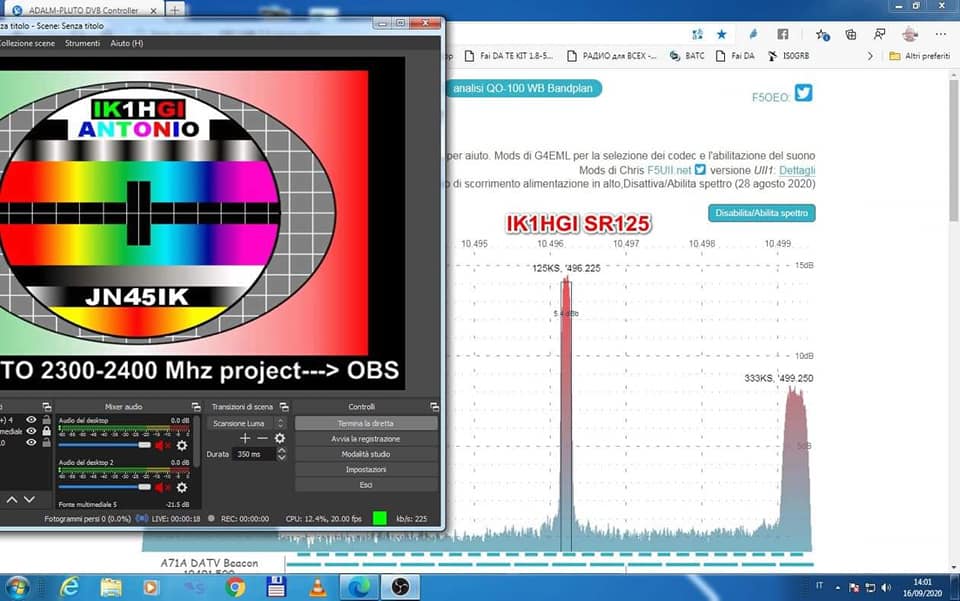Click Avvia la registrazione button

tap(366, 438)
